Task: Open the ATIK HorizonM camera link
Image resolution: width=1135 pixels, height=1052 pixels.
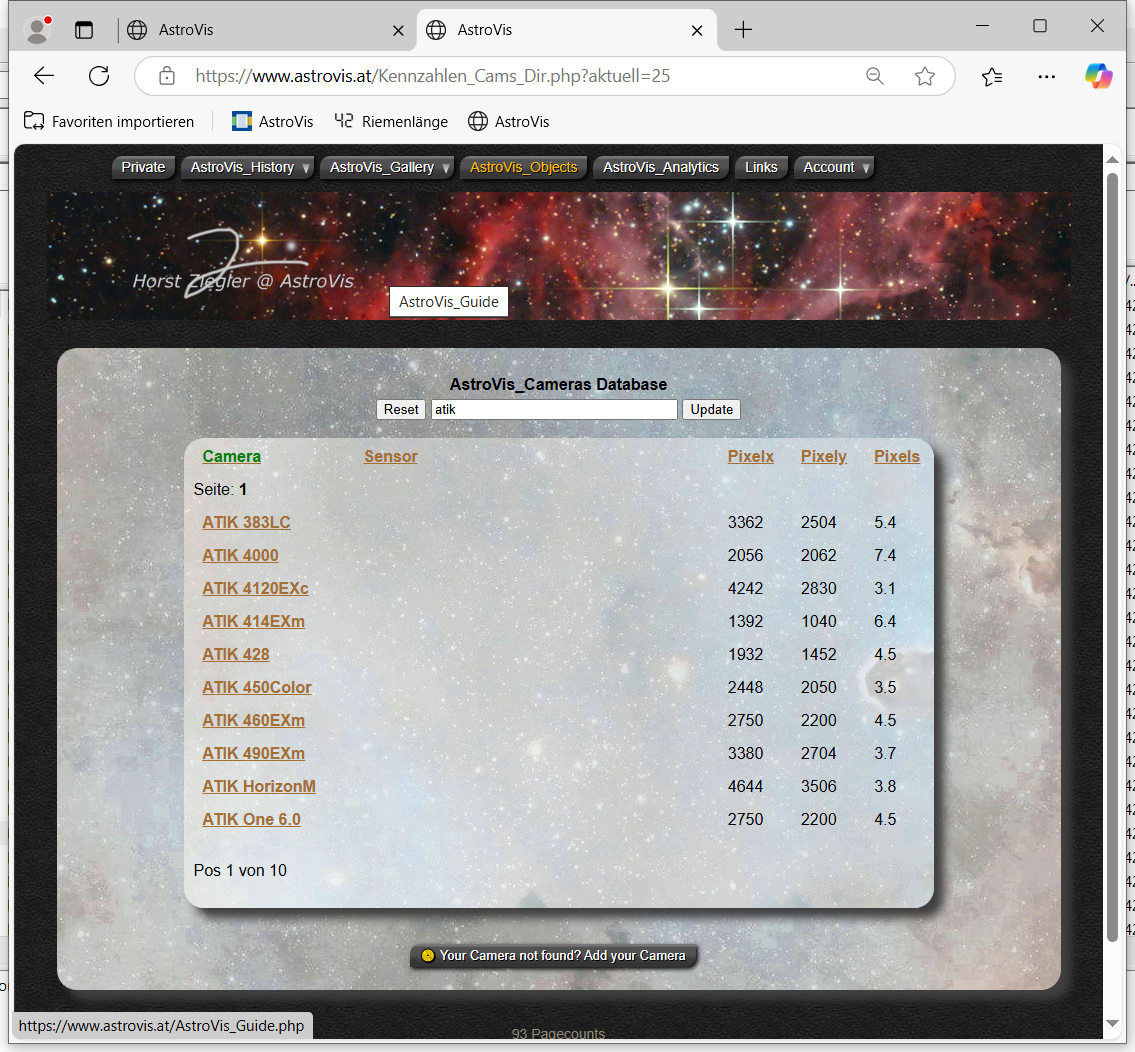Action: point(259,786)
